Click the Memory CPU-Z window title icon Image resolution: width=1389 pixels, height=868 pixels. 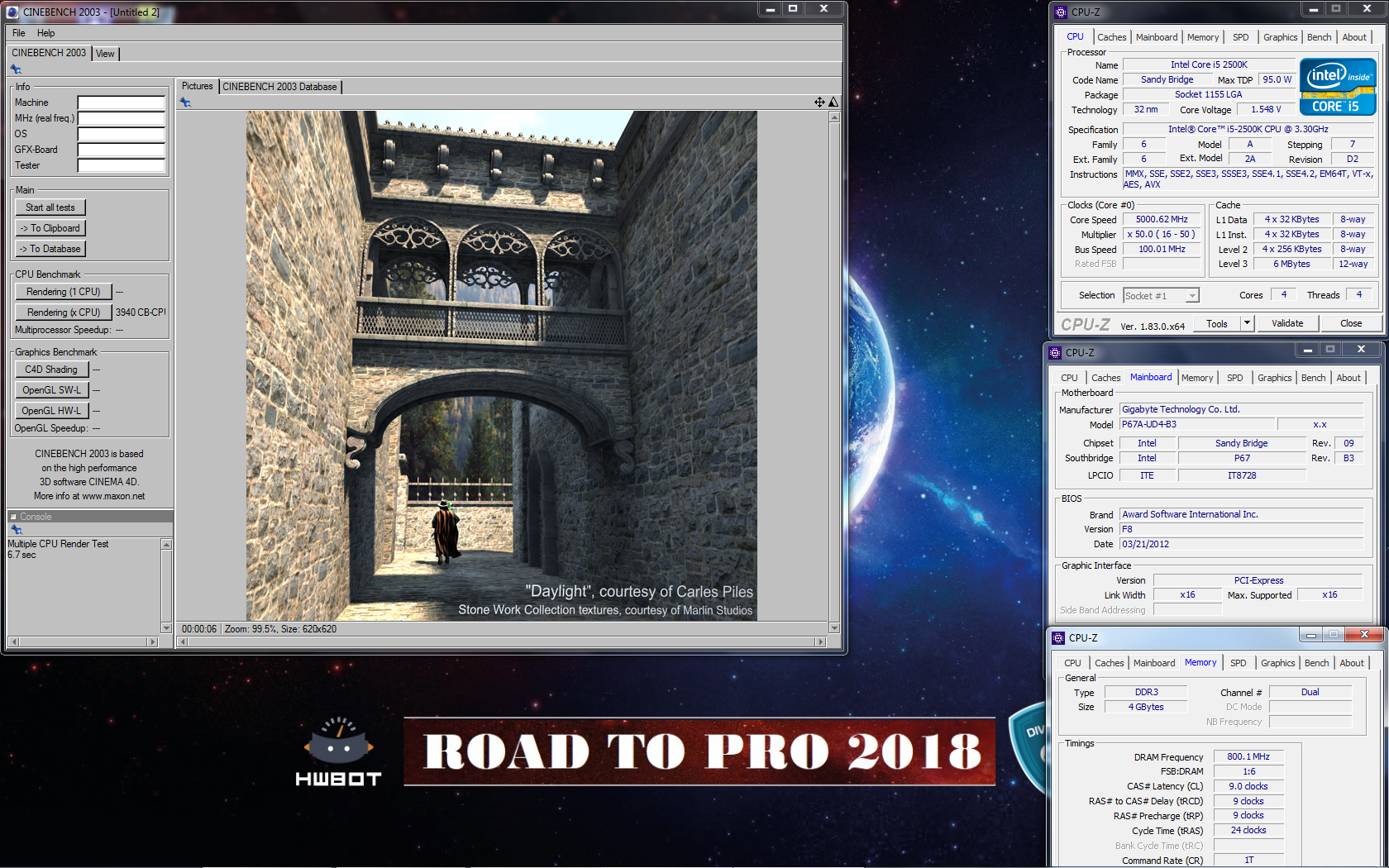(1058, 638)
